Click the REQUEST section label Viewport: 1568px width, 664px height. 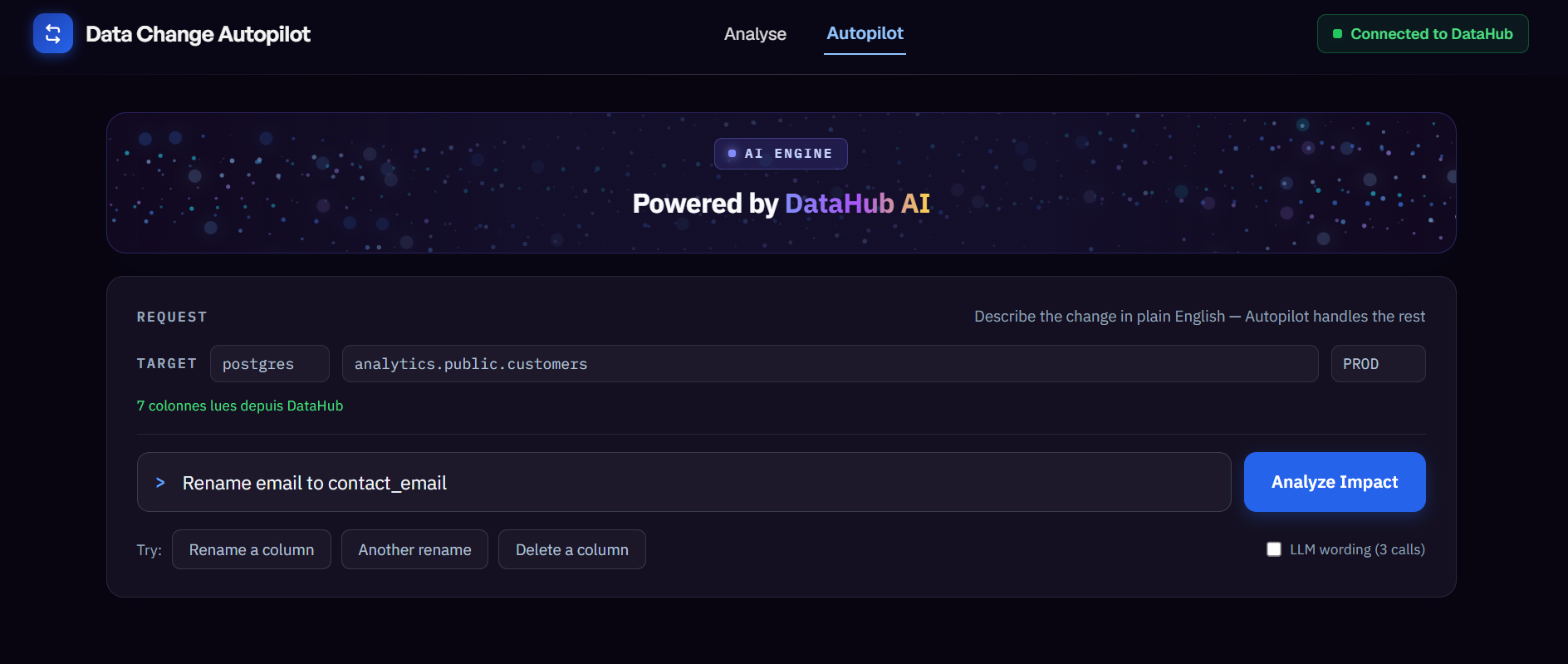pyautogui.click(x=172, y=317)
